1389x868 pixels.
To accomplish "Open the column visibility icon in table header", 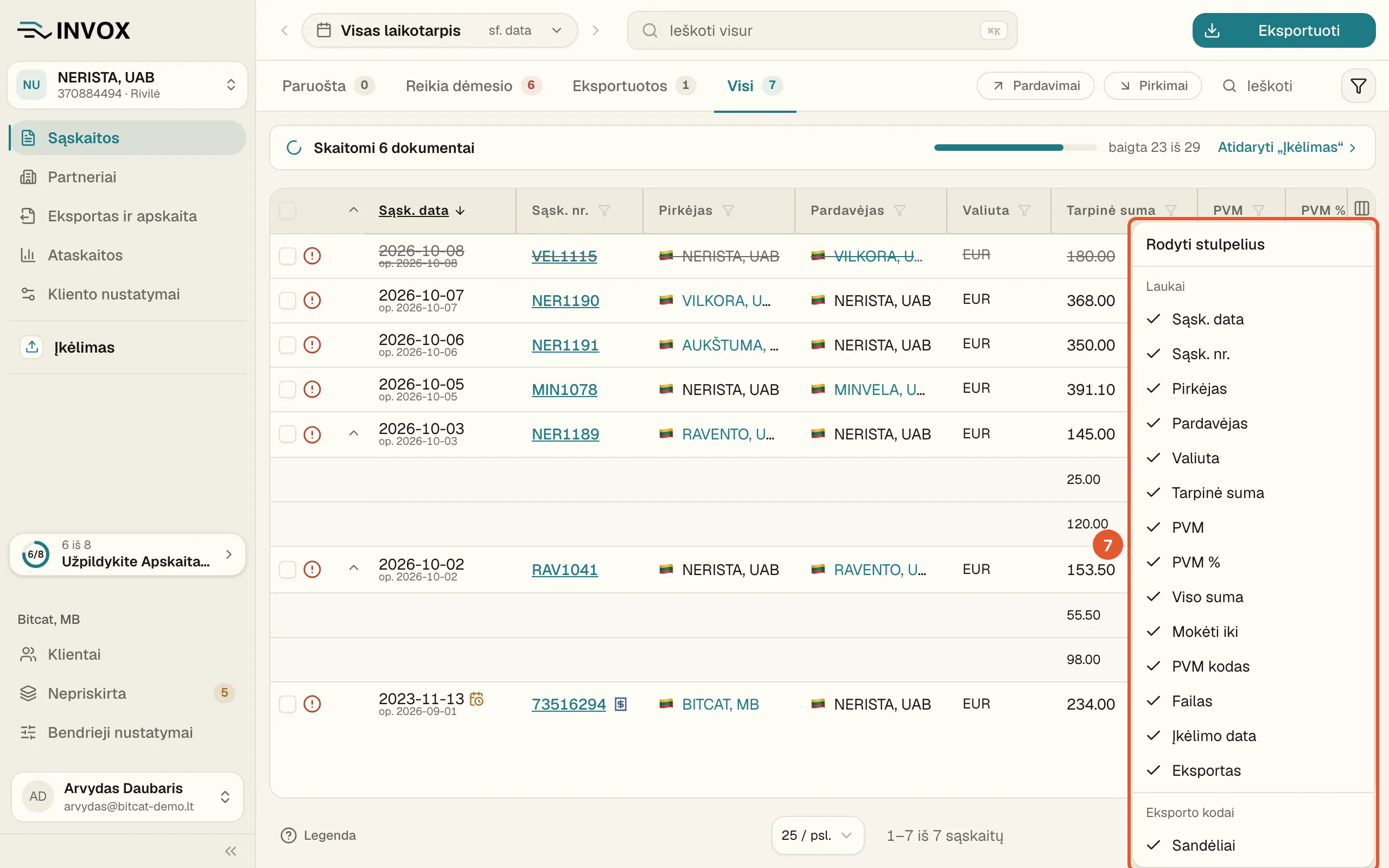I will (1361, 208).
